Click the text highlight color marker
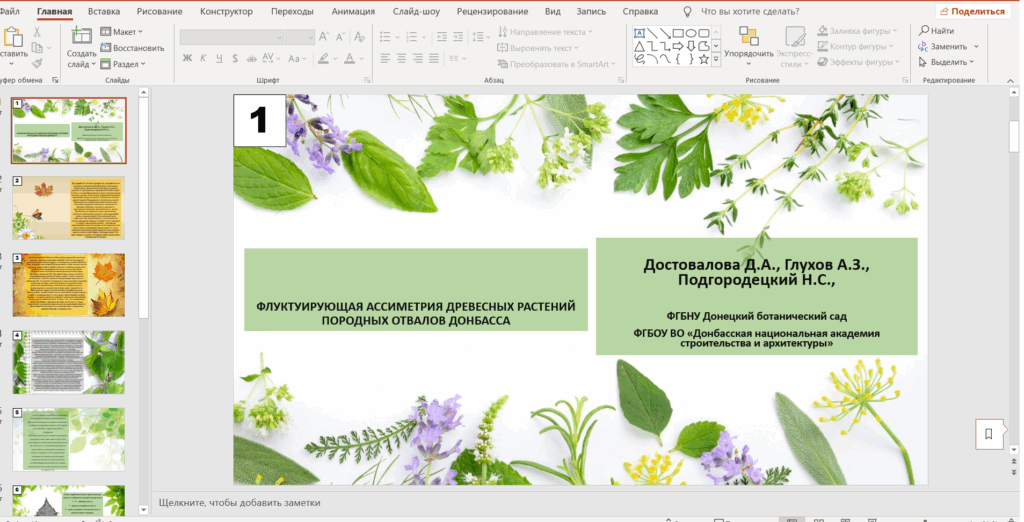 (x=323, y=58)
